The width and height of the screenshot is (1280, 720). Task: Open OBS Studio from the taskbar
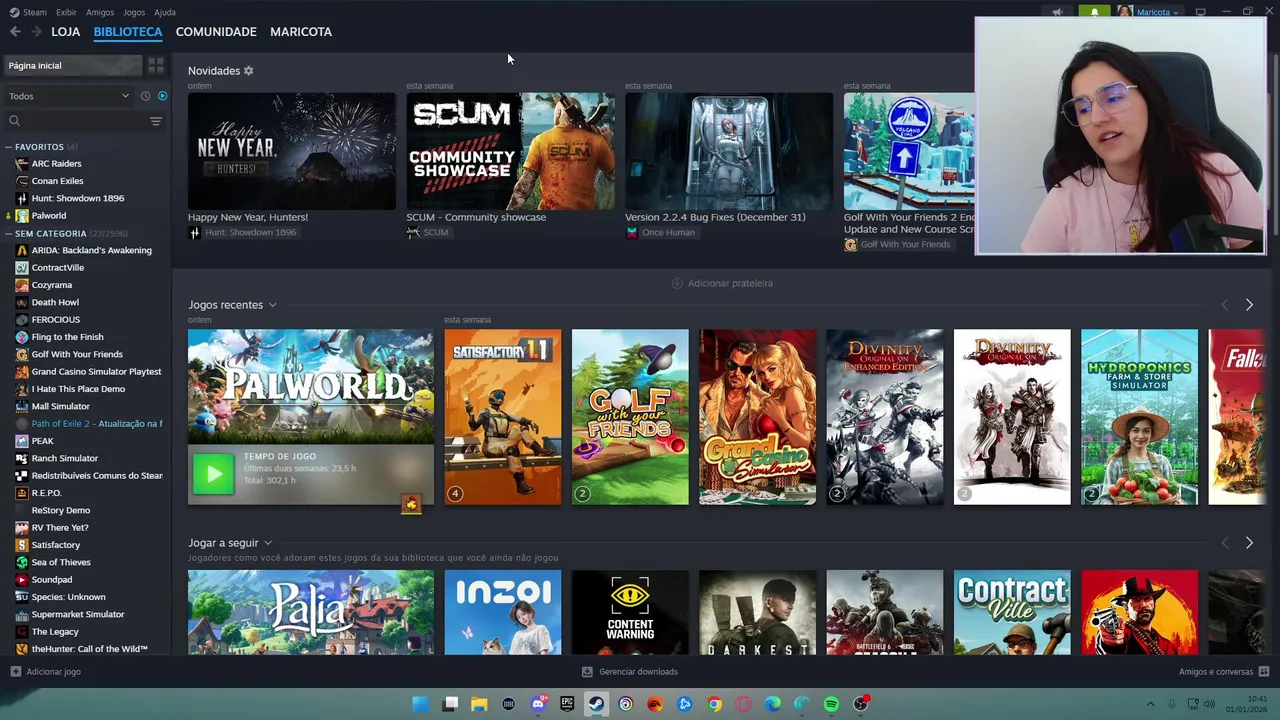[x=860, y=704]
